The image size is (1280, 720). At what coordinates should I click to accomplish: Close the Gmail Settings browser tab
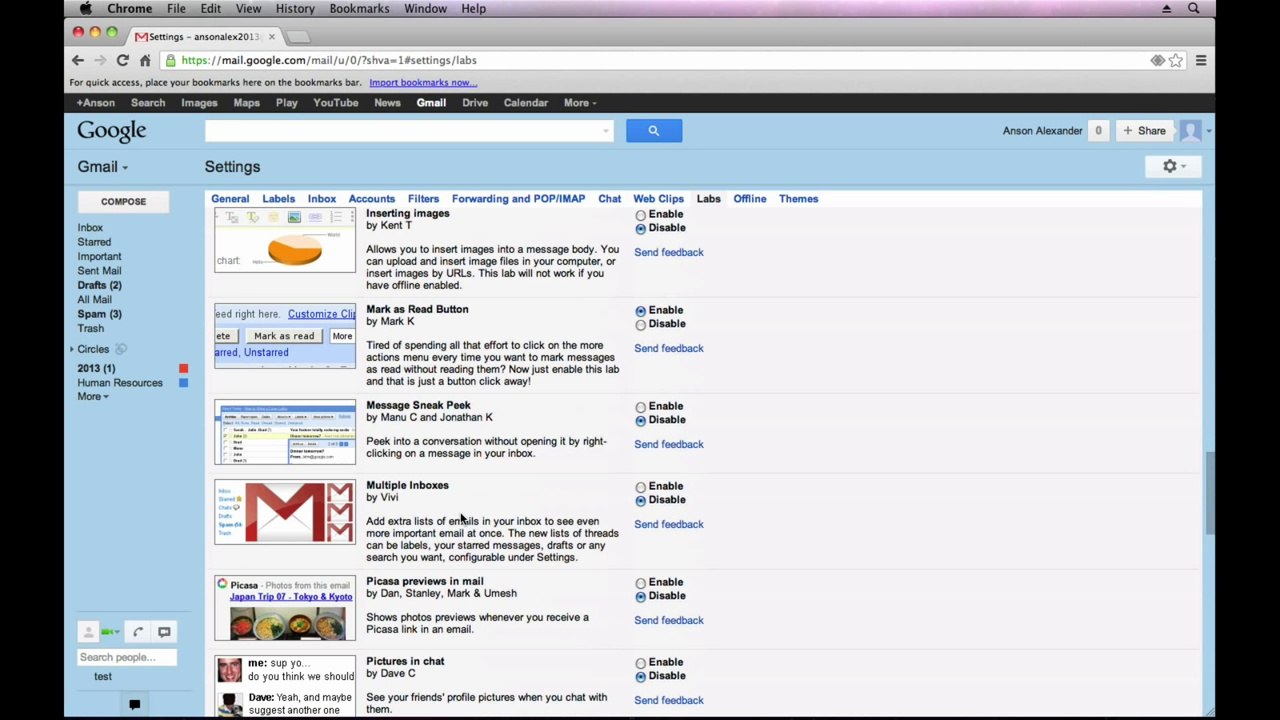point(271,37)
